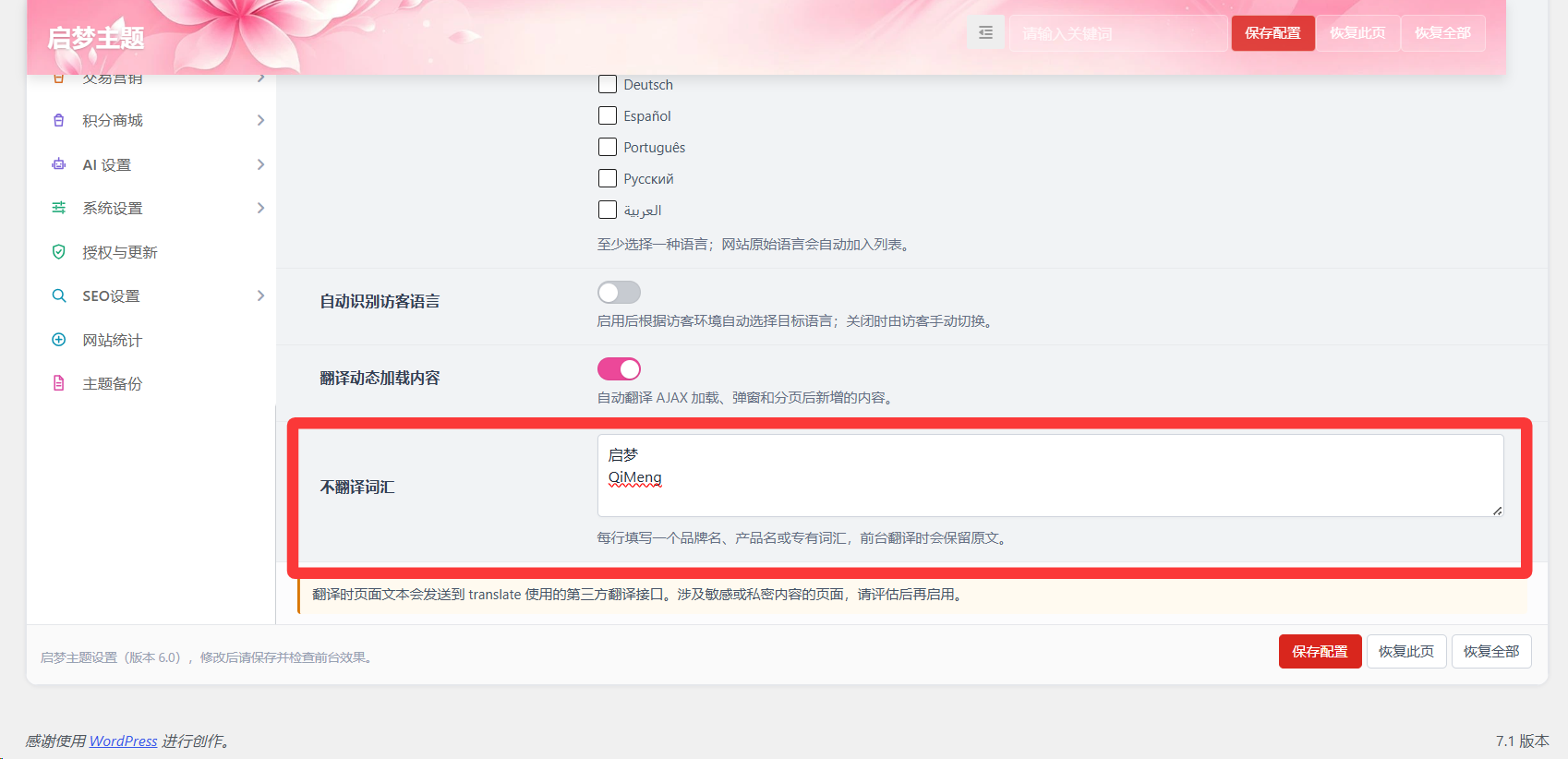Image resolution: width=1568 pixels, height=759 pixels.
Task: Check the Русский language checkbox
Action: coord(608,178)
